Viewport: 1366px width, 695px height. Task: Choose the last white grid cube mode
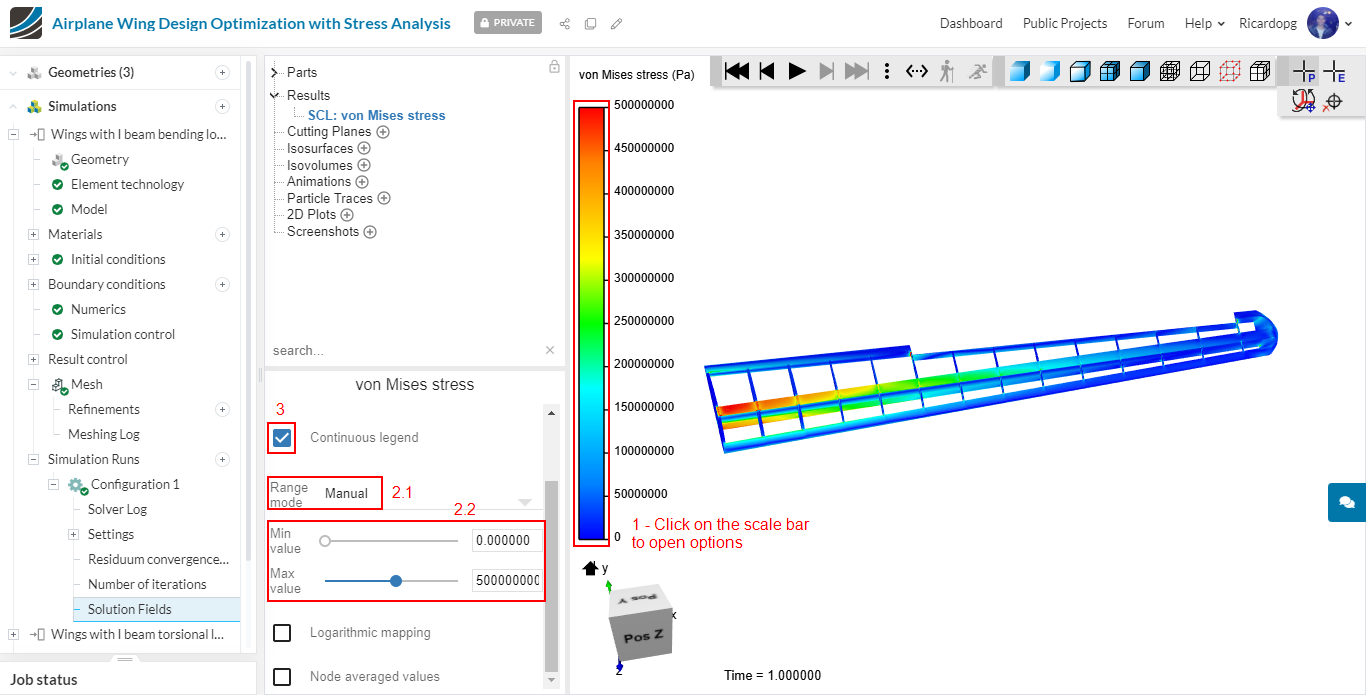pyautogui.click(x=1260, y=71)
